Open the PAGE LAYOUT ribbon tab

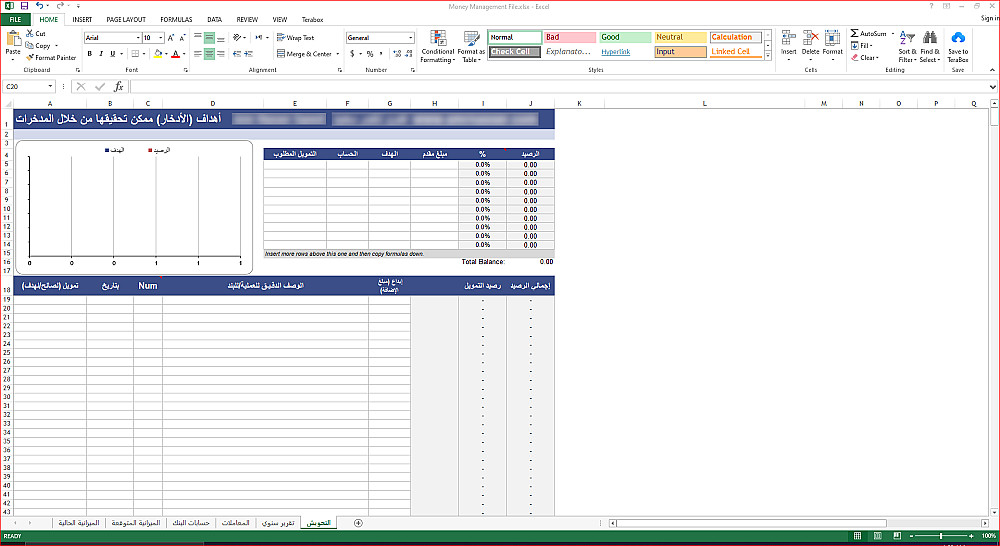tap(126, 20)
